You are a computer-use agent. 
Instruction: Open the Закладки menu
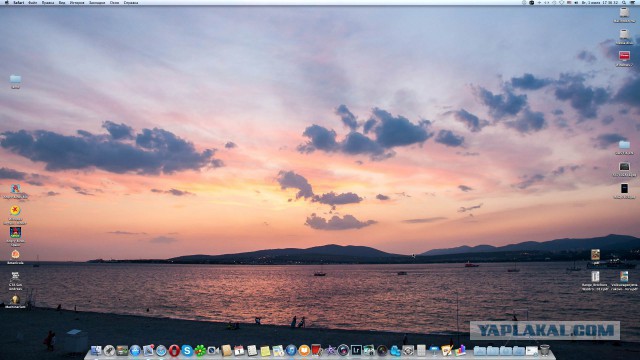(97, 2)
